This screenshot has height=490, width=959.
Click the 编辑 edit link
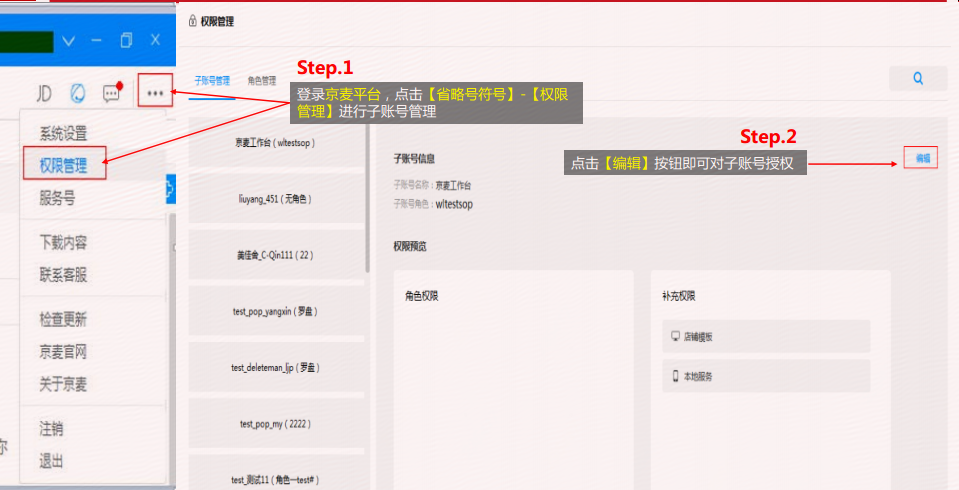click(x=922, y=158)
